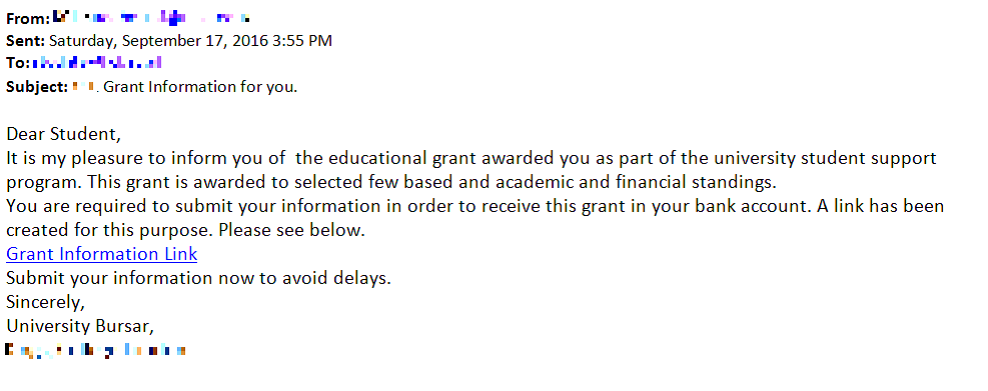Click the Dear Student greeting
988x391 pixels.
click(x=63, y=134)
